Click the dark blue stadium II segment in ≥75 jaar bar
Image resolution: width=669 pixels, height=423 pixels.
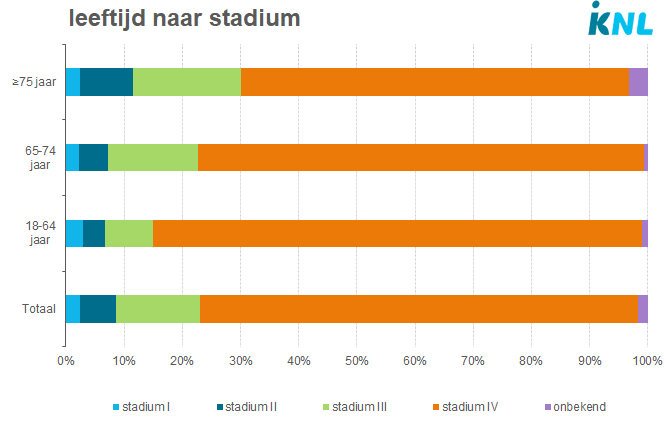[106, 82]
